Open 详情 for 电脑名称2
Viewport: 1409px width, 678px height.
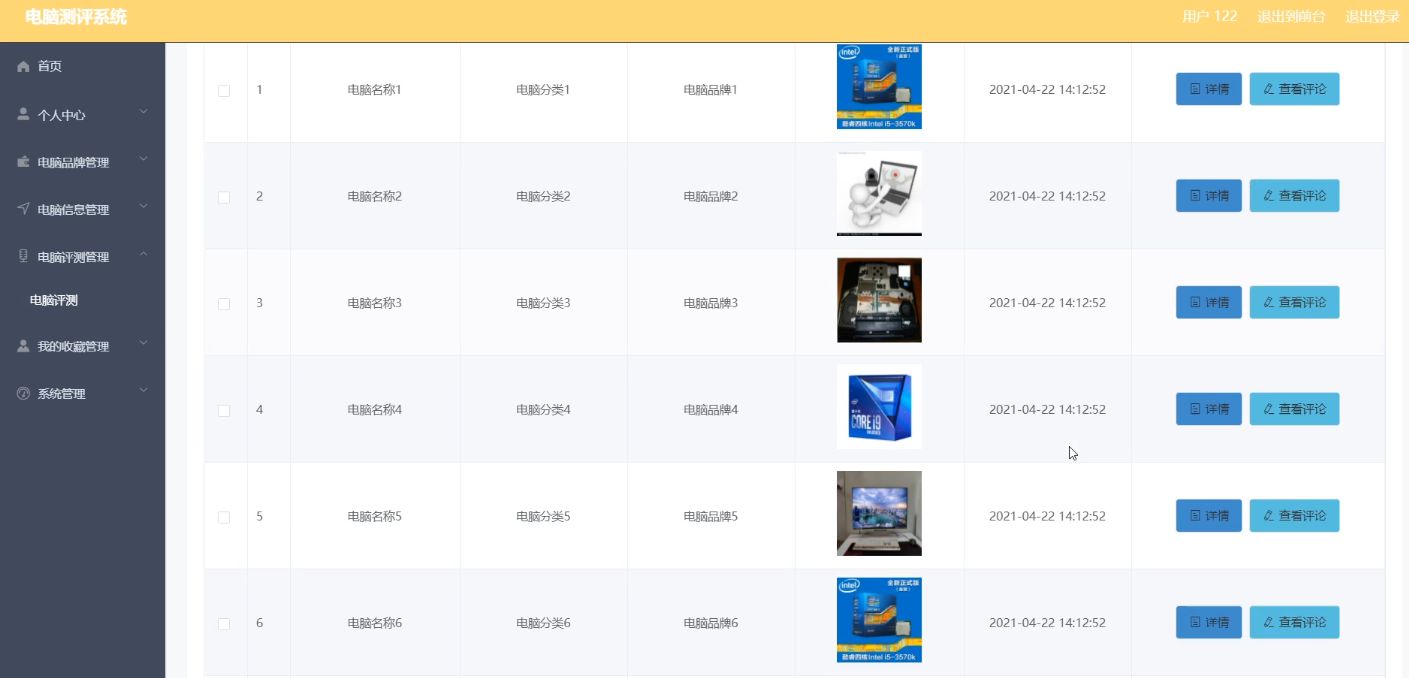coord(1209,196)
